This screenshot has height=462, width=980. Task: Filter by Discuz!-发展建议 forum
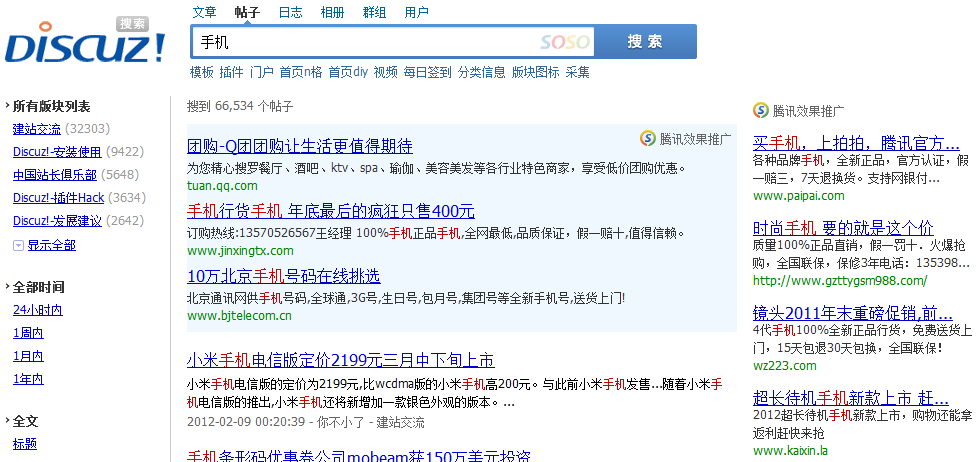point(57,221)
